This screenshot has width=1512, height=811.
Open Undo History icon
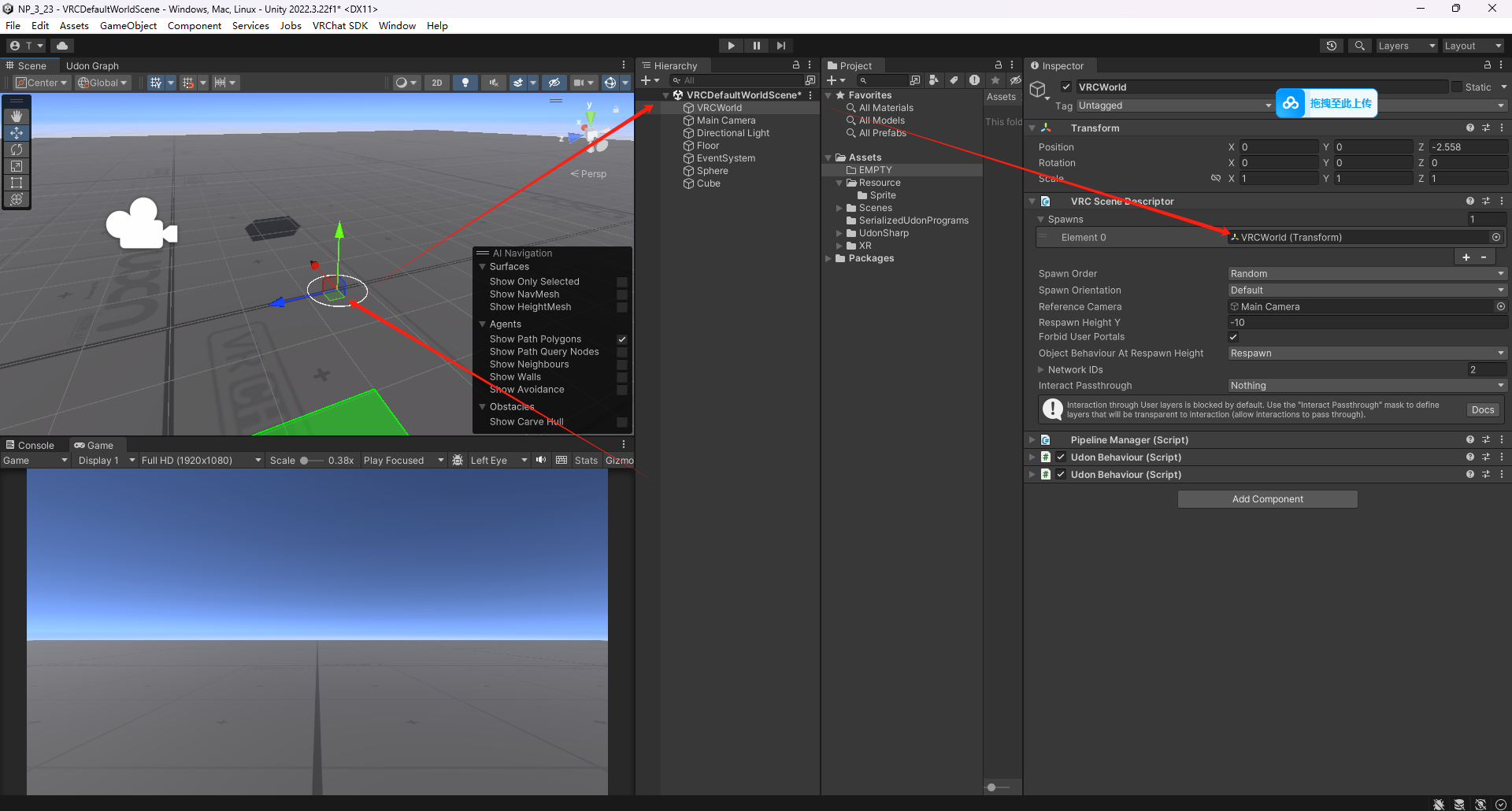(1332, 46)
